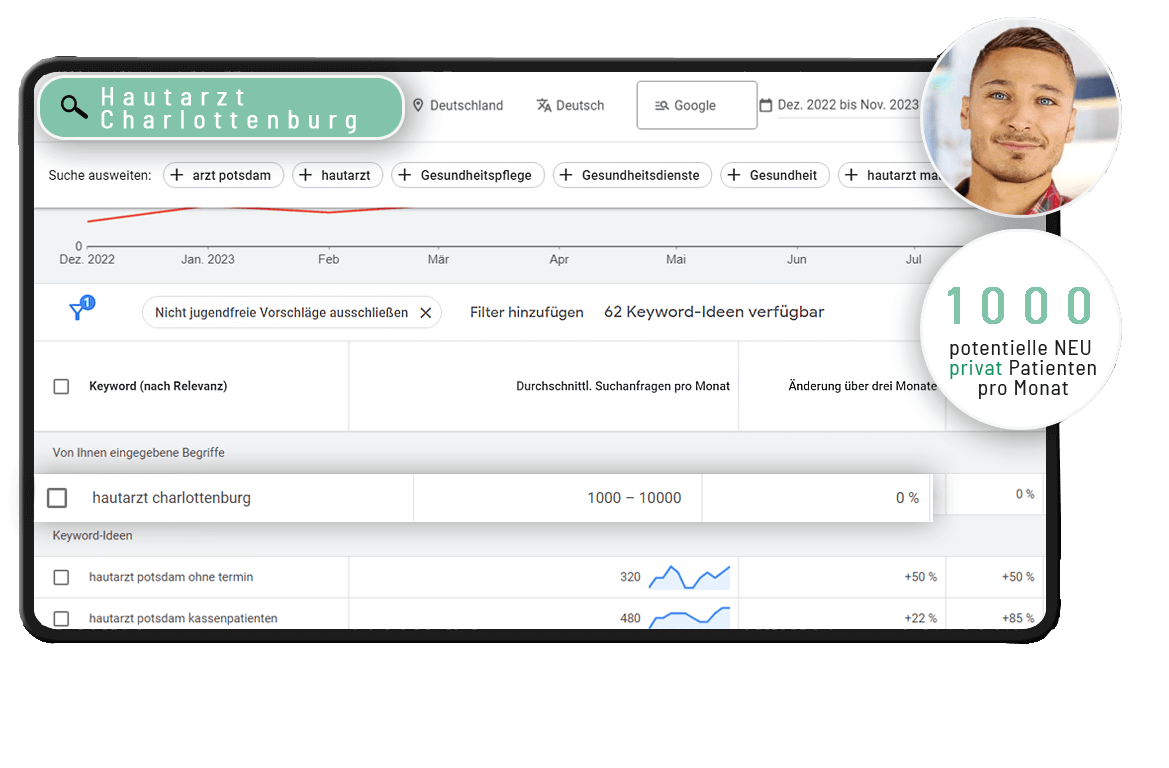The image size is (1169, 768).
Task: Toggle 'hautarzt potsdam kassenpatienten' checkbox
Action: [61, 618]
